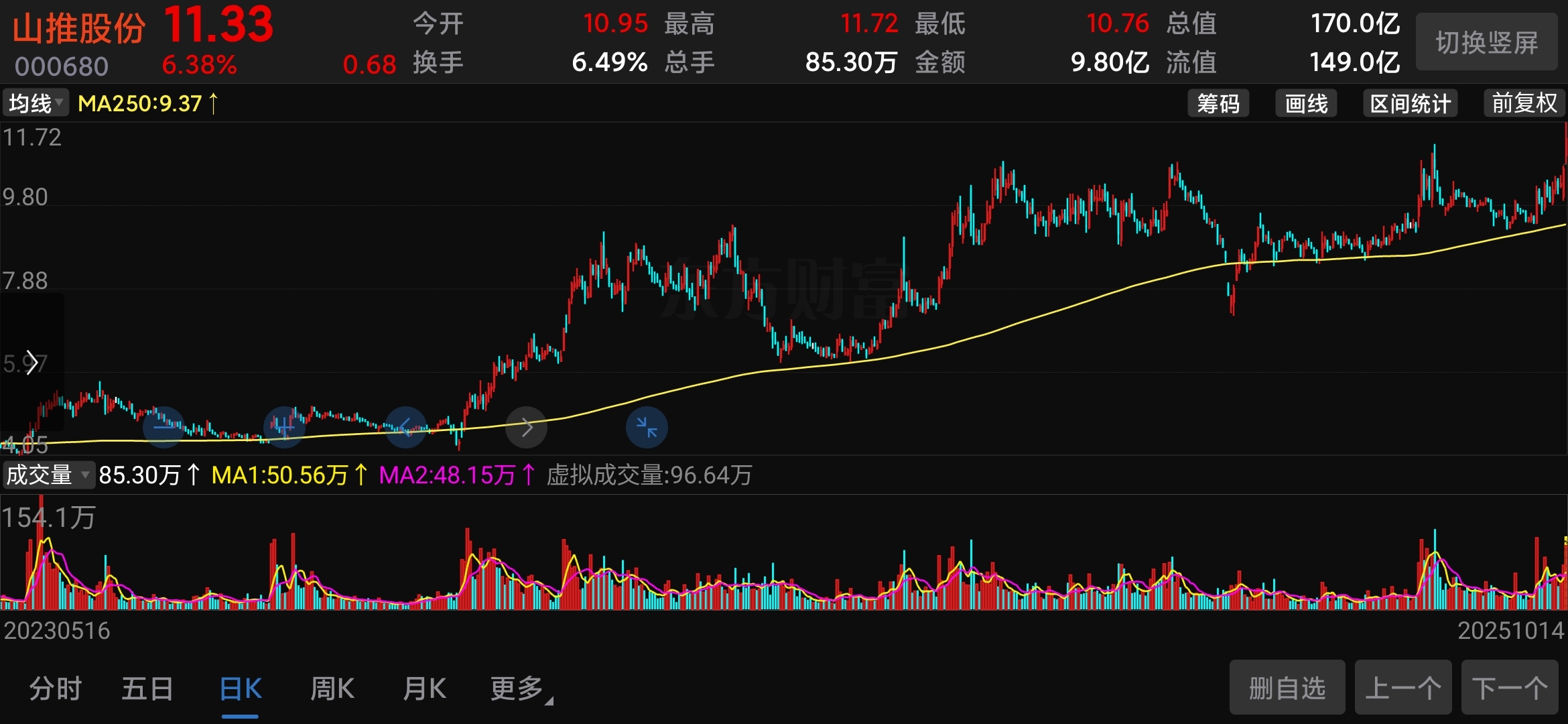This screenshot has height=724, width=1568.
Task: Open 筹码 chip distribution tool
Action: click(x=1218, y=104)
